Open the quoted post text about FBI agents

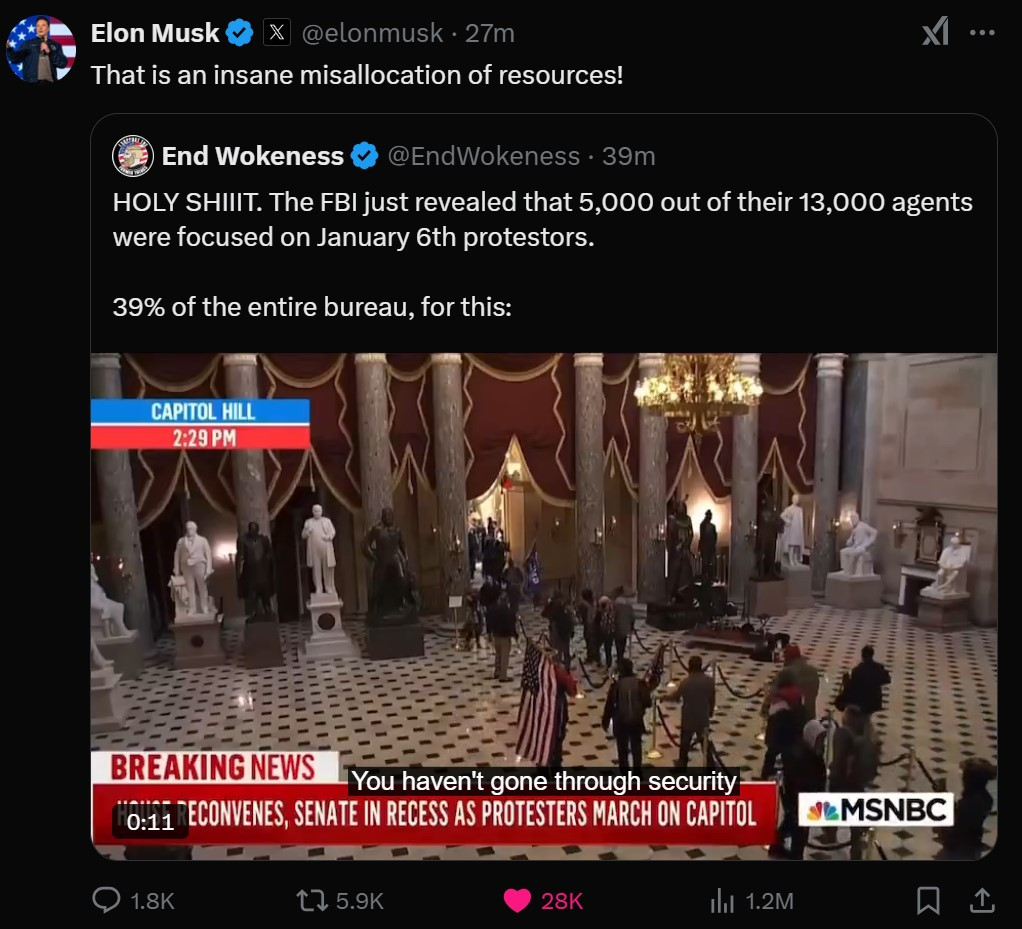542,254
